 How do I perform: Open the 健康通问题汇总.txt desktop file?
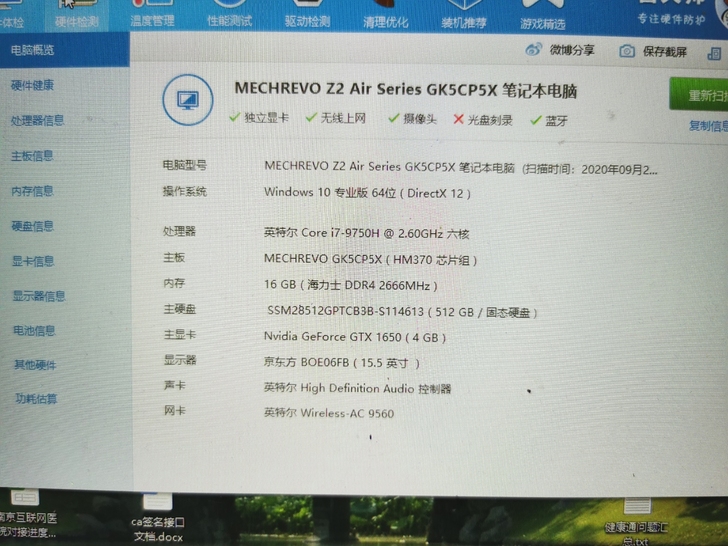coord(637,522)
